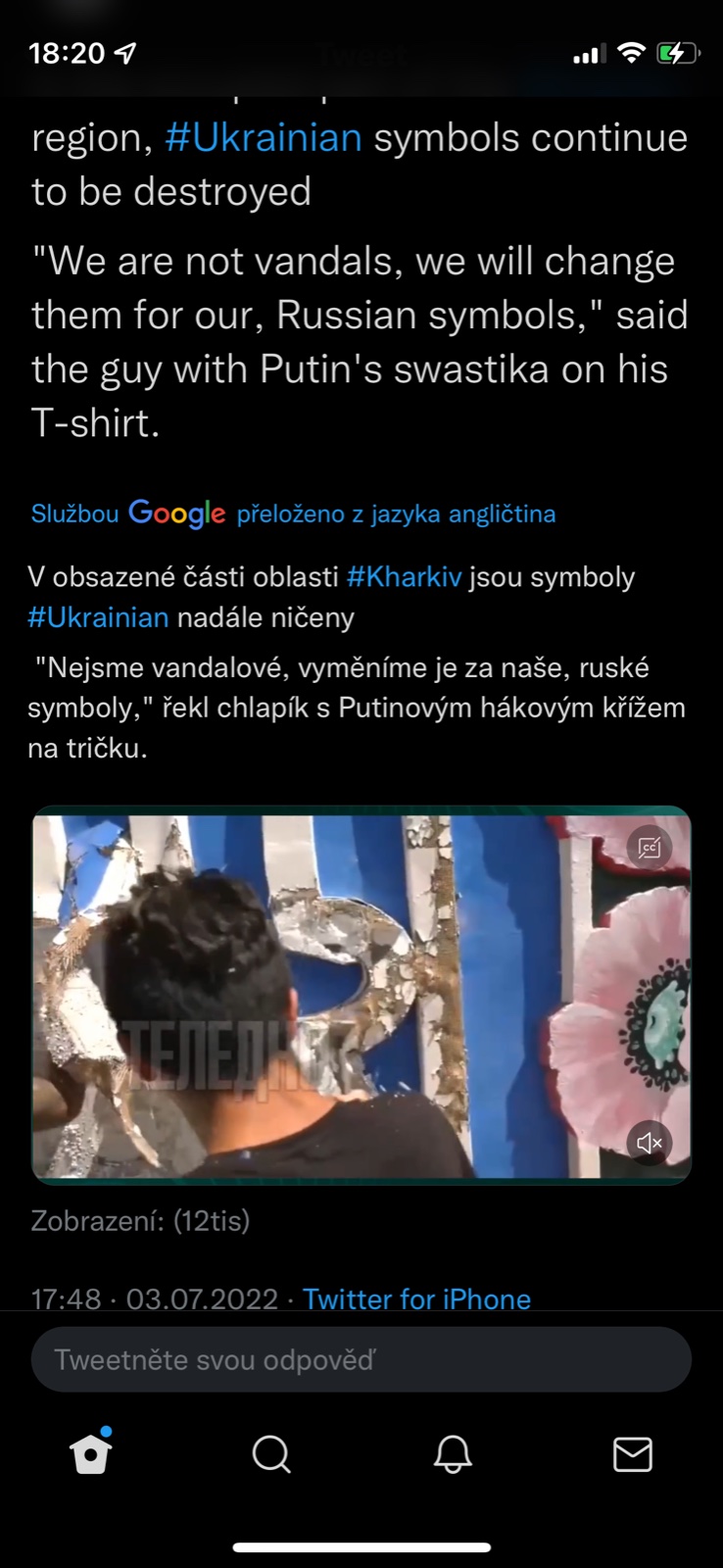Image resolution: width=723 pixels, height=1568 pixels.
Task: Tap the cellular signal bars icon
Action: [x=590, y=54]
